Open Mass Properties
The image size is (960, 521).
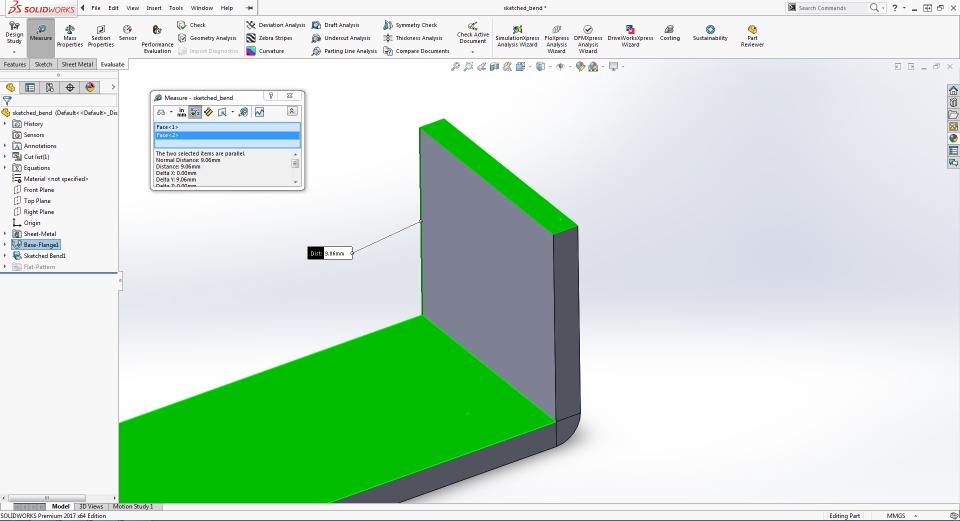(x=70, y=37)
